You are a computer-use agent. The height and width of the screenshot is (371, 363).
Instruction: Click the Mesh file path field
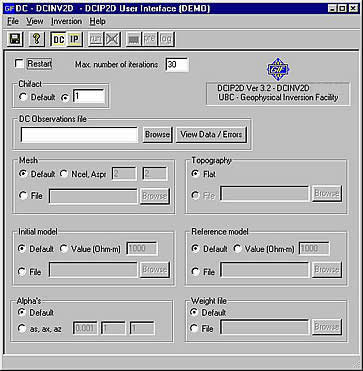point(93,196)
